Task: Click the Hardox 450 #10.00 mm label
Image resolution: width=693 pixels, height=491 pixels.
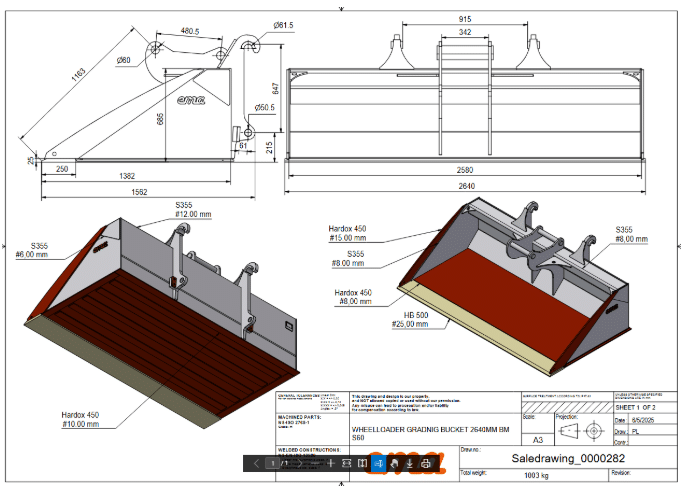Action: pyautogui.click(x=80, y=419)
